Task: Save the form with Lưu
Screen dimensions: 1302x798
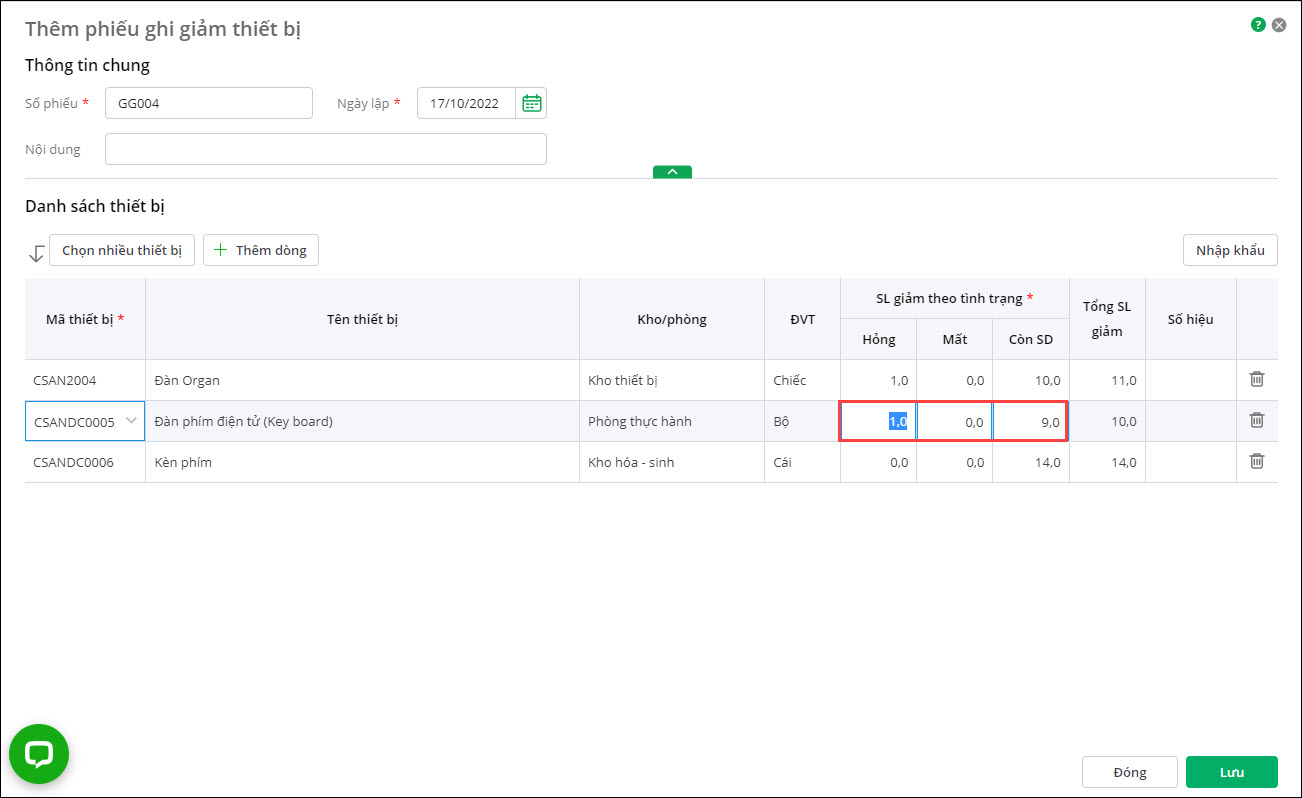Action: [1231, 772]
